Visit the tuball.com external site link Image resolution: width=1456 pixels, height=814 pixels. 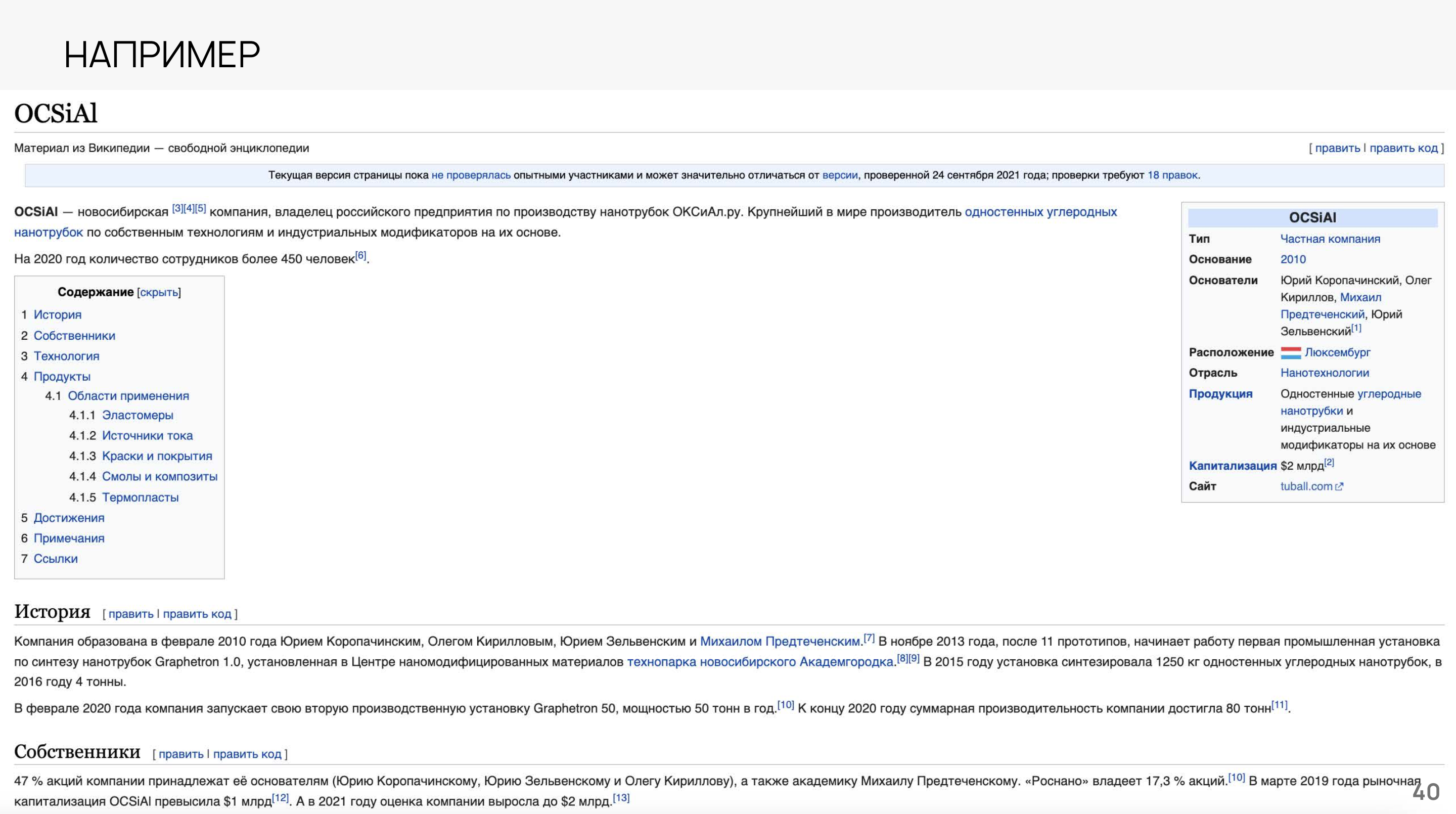pyautogui.click(x=1311, y=487)
